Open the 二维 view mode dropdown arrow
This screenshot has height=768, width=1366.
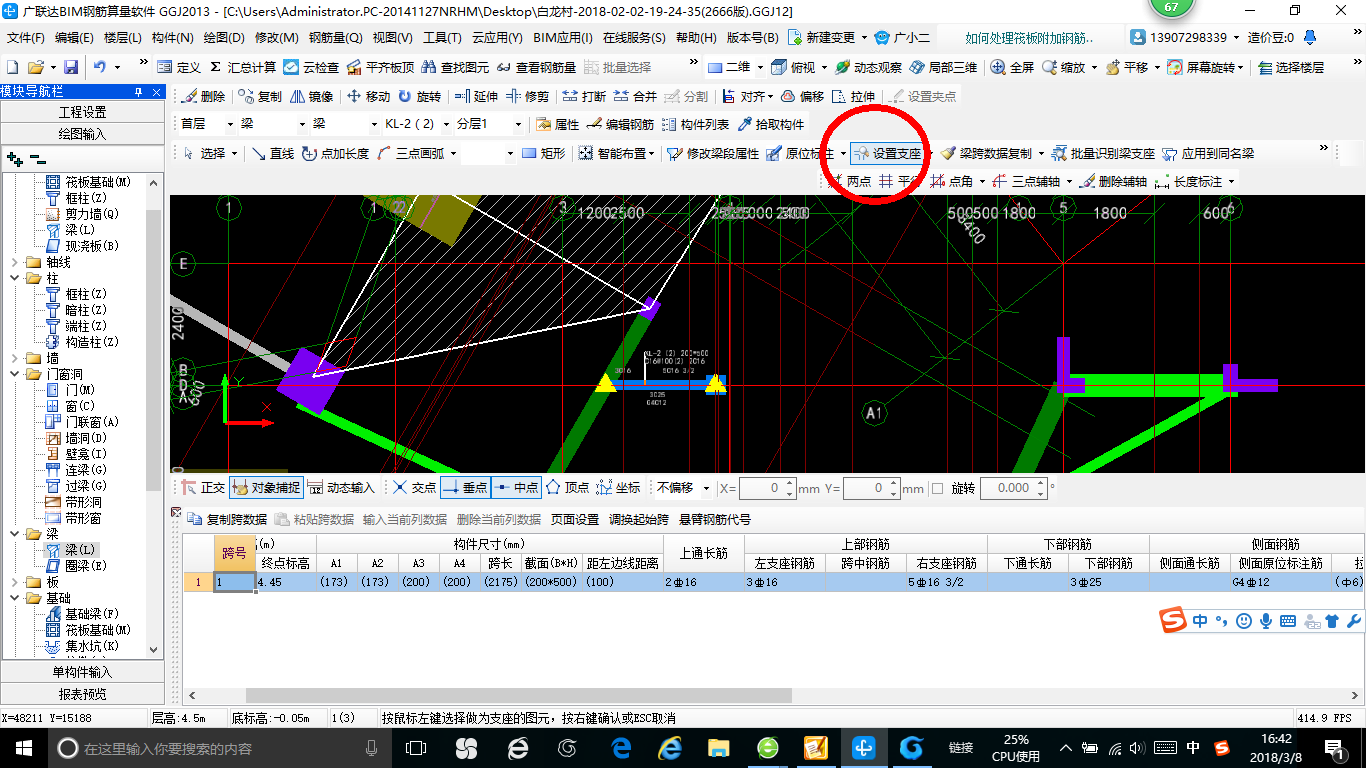point(760,67)
